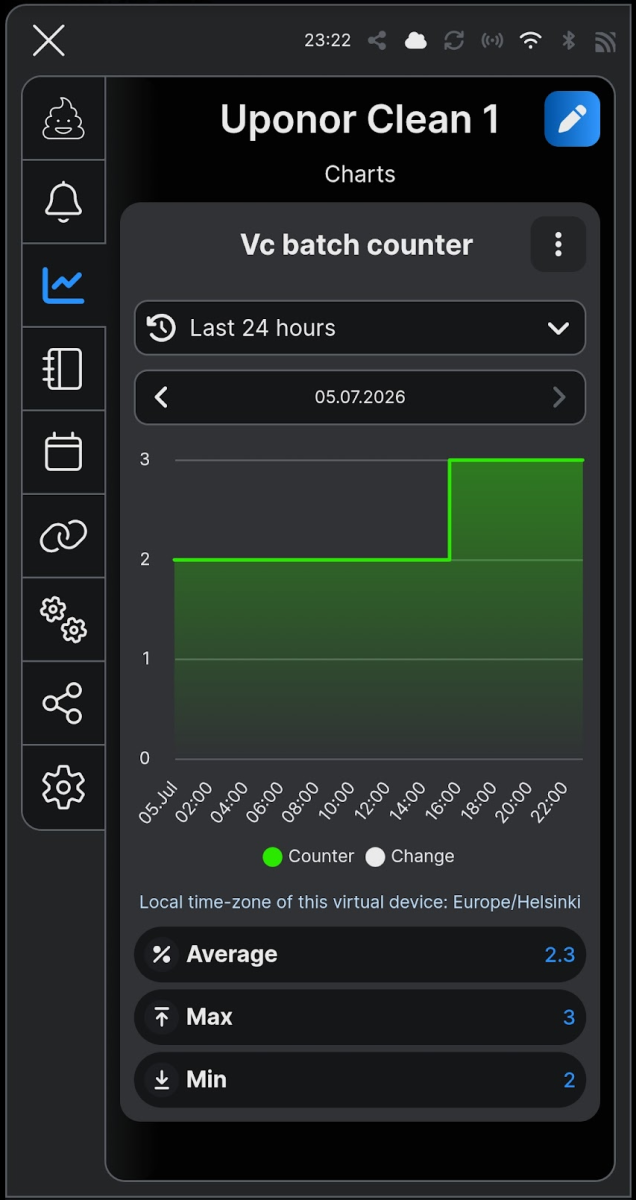Open the chain links tab
636x1200 pixels.
pyautogui.click(x=63, y=536)
